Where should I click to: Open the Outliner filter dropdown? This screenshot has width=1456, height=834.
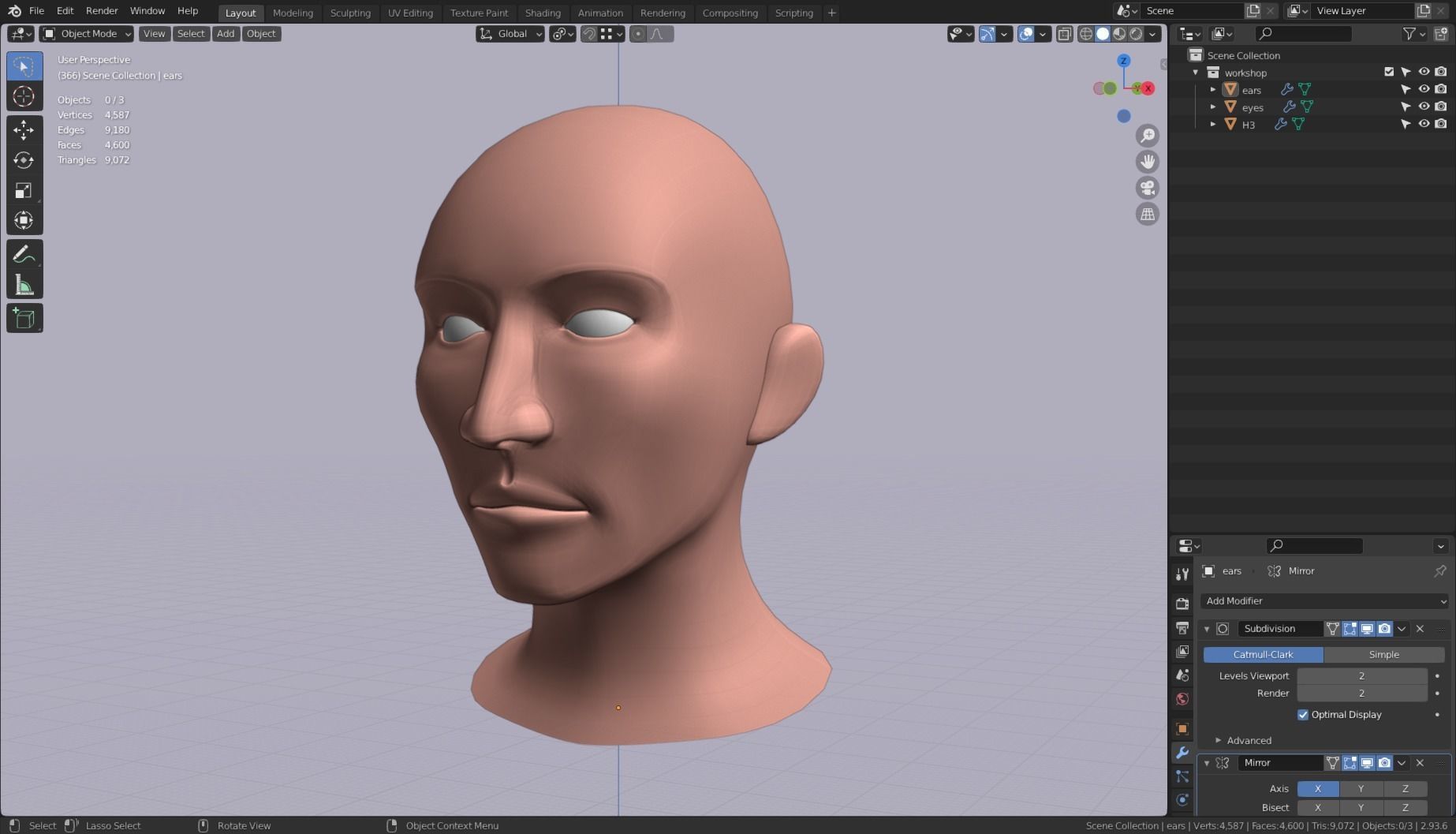pyautogui.click(x=1413, y=34)
